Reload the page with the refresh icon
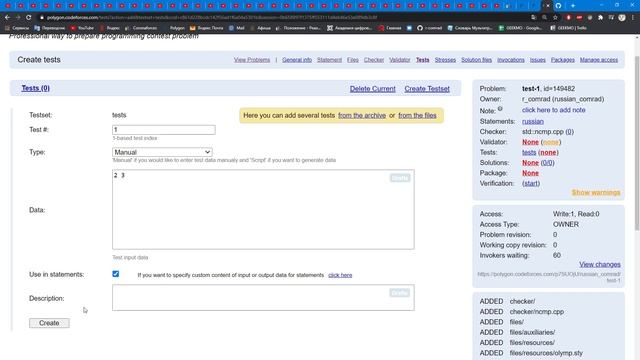Screen dimensions: 640x360 tap(29, 18)
